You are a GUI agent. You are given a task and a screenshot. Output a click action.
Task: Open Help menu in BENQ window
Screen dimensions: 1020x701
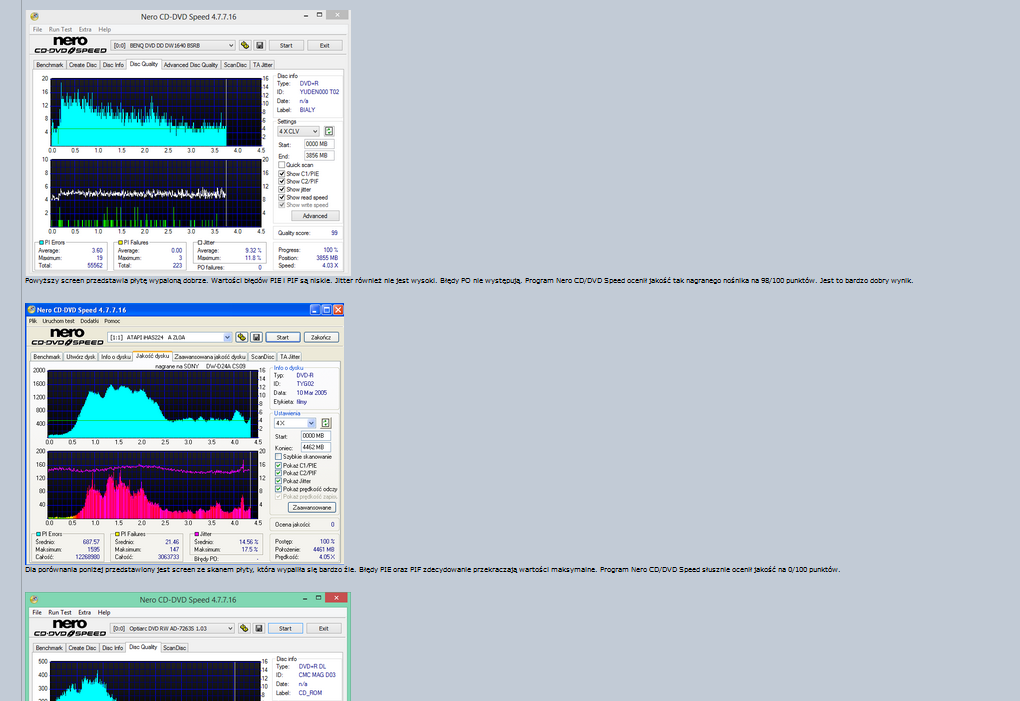(x=105, y=29)
